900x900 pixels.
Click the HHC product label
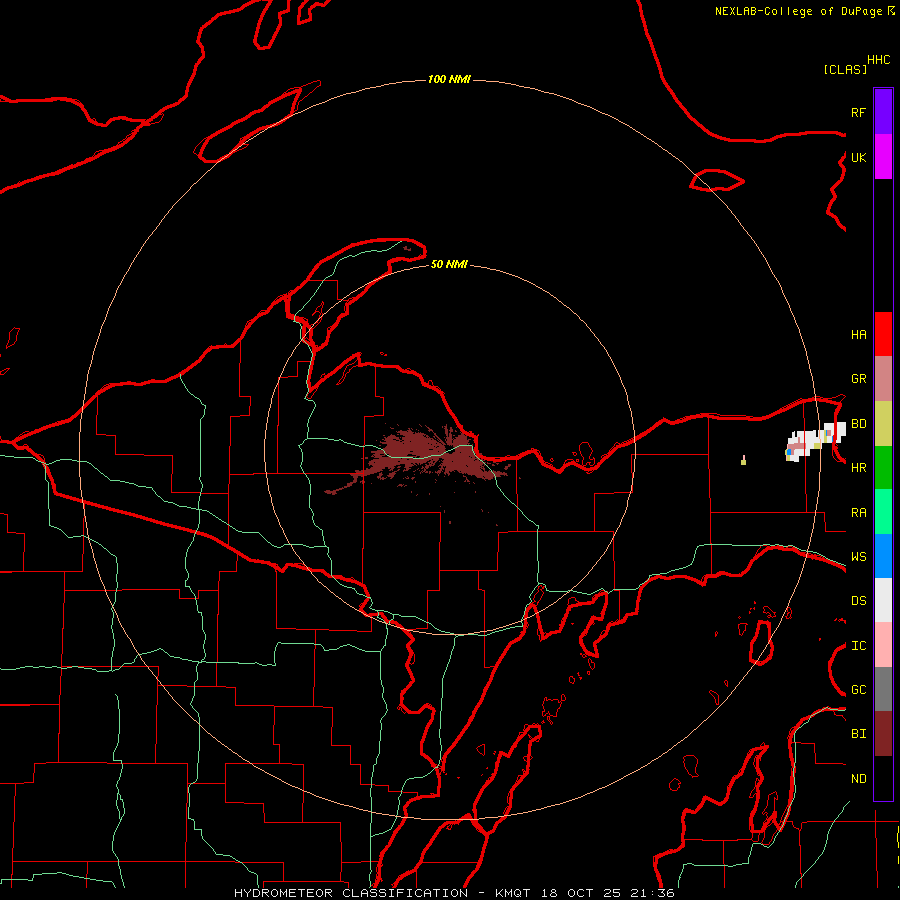point(878,60)
